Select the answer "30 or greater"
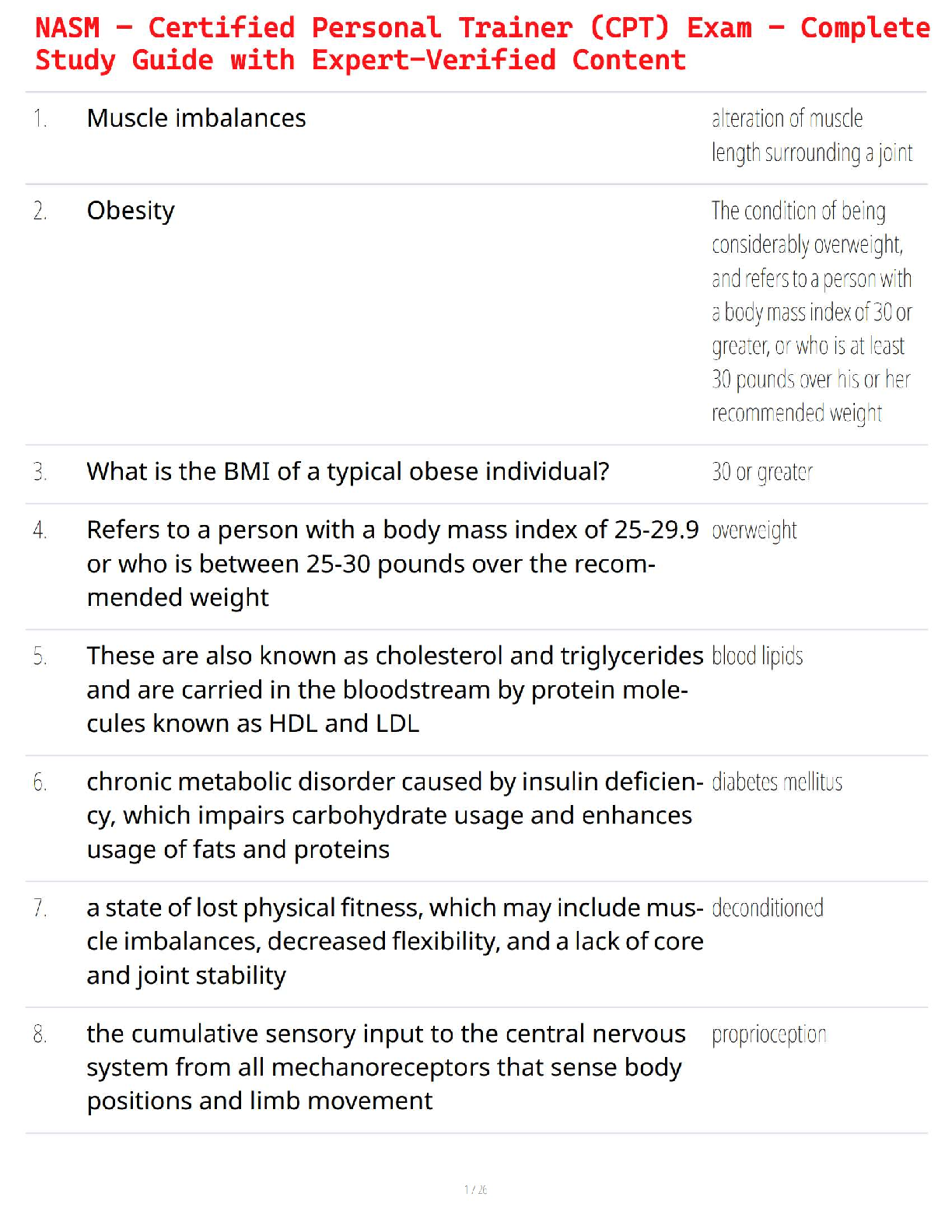Viewport: 952px width, 1232px height. coord(762,472)
